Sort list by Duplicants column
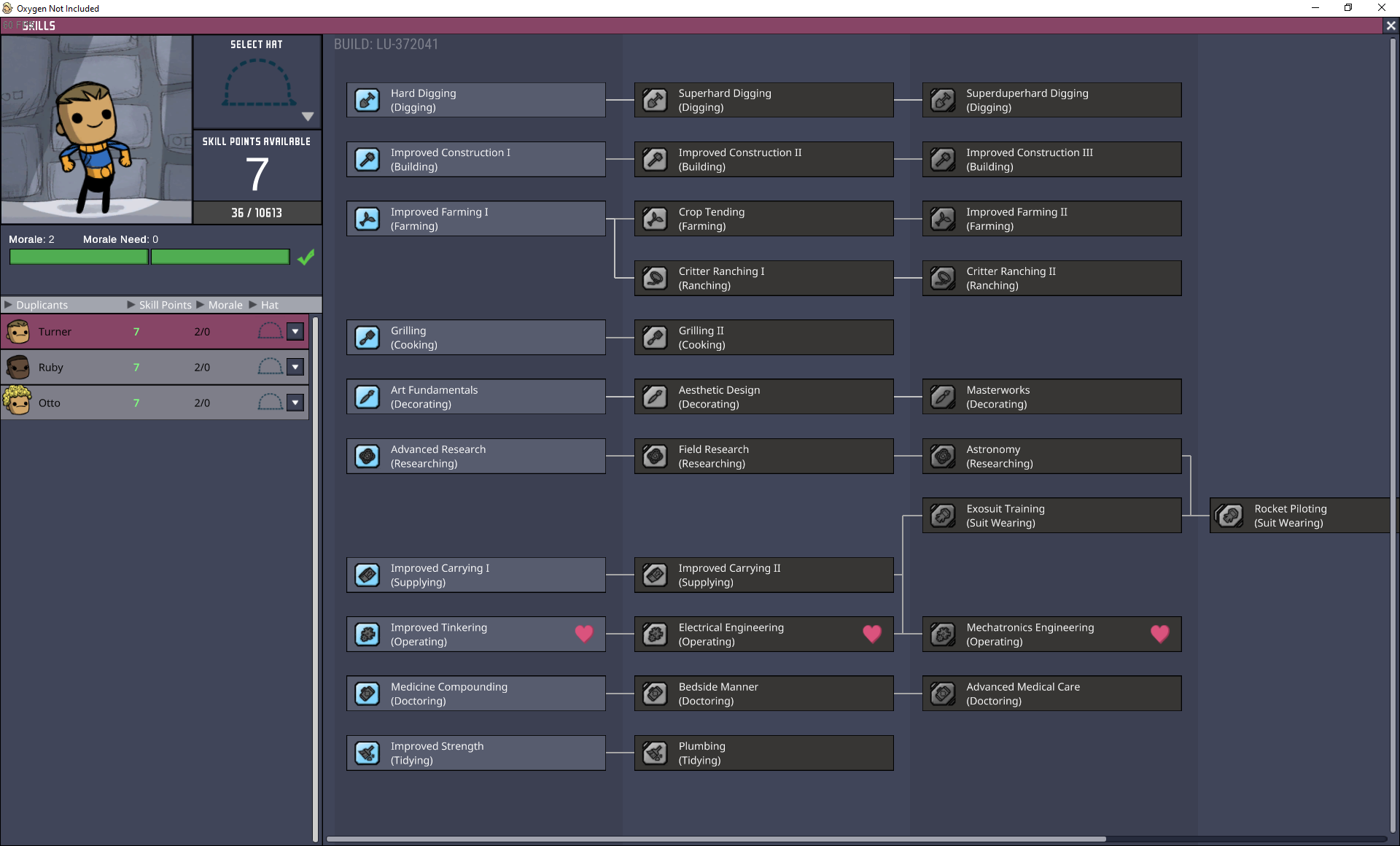The image size is (1400, 846). click(36, 305)
